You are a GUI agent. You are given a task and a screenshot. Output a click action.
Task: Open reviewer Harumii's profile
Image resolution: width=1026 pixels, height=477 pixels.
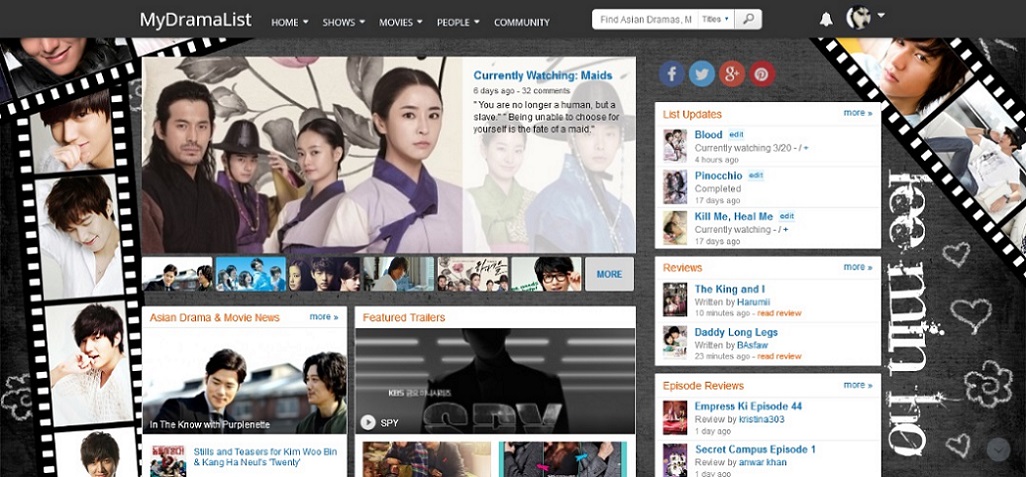(754, 302)
